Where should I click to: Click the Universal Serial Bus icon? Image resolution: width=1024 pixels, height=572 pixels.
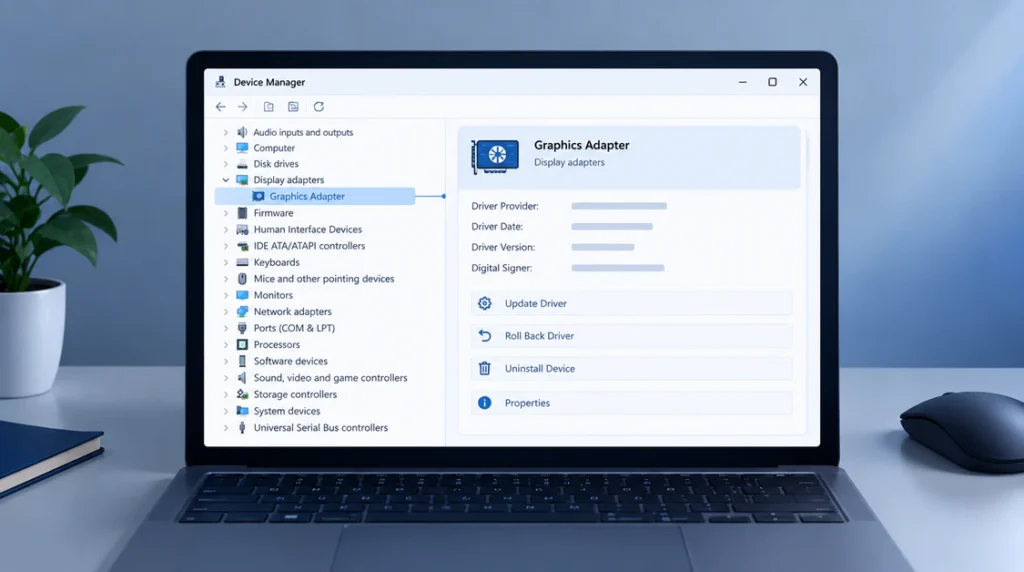click(242, 428)
